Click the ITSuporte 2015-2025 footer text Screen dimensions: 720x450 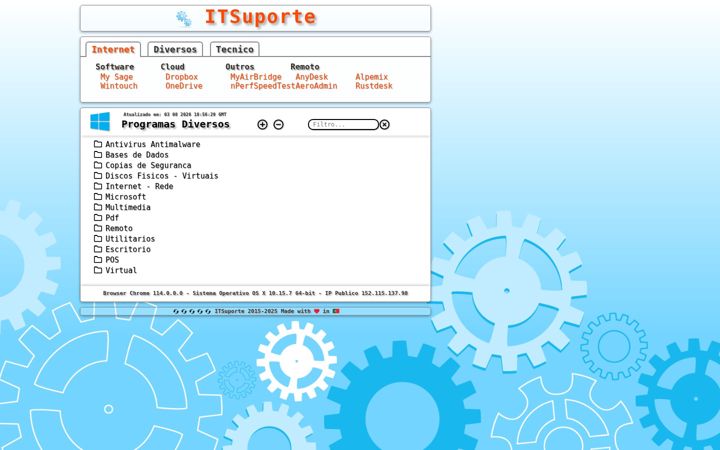[247, 311]
